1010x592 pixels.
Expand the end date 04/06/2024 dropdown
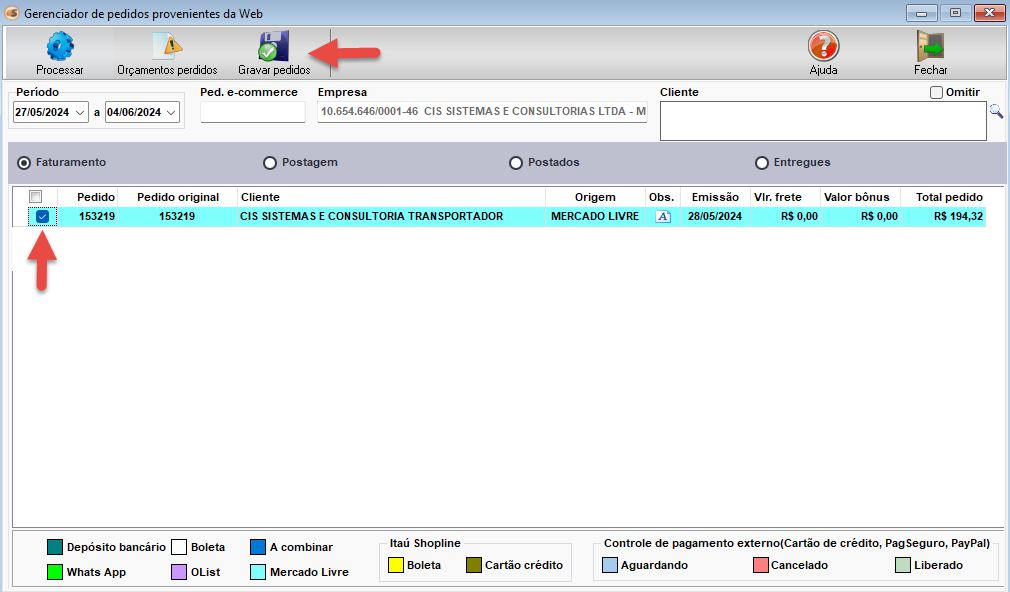click(172, 113)
